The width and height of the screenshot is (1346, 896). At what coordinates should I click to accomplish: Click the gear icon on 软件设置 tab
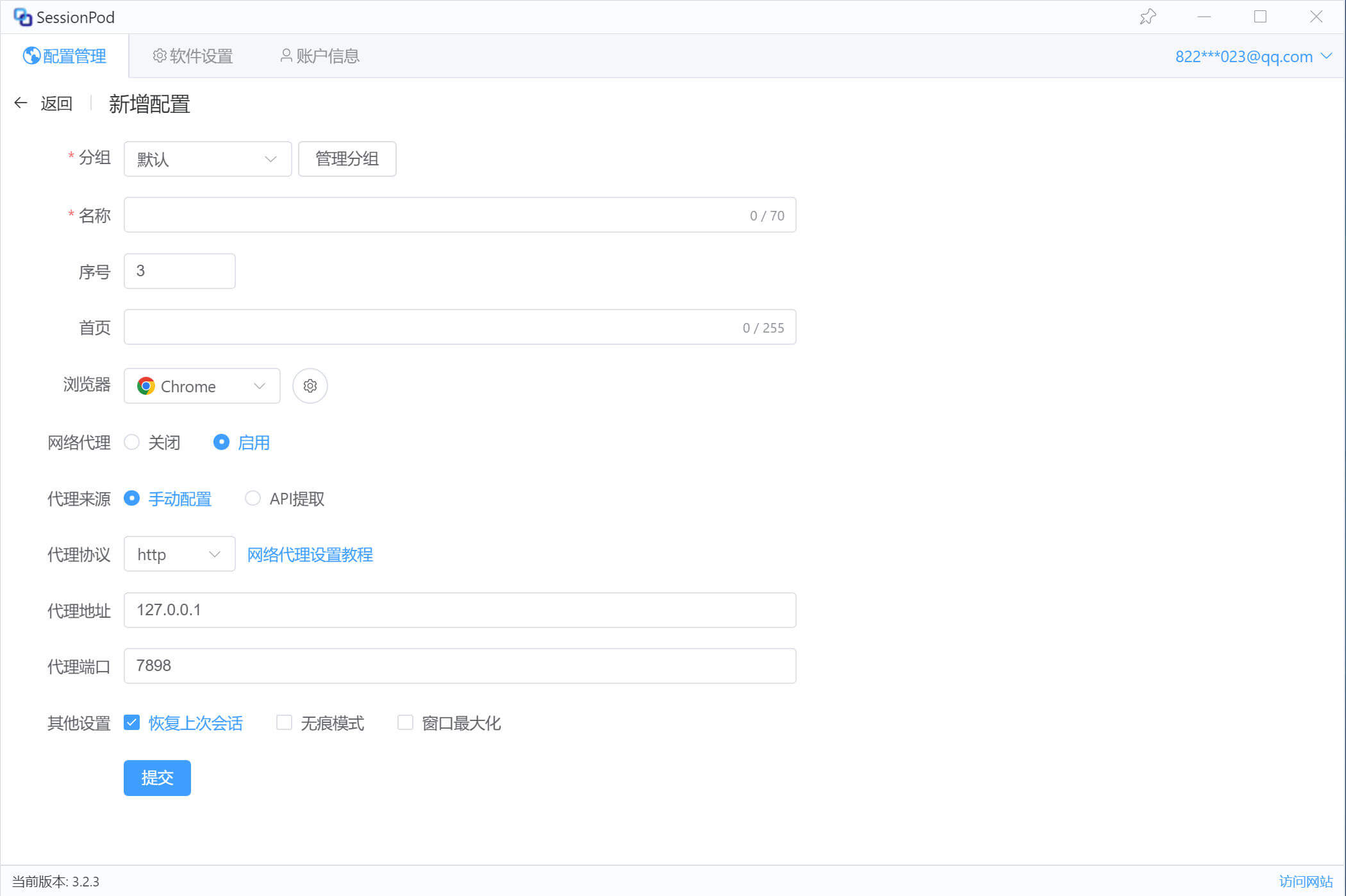tap(160, 56)
